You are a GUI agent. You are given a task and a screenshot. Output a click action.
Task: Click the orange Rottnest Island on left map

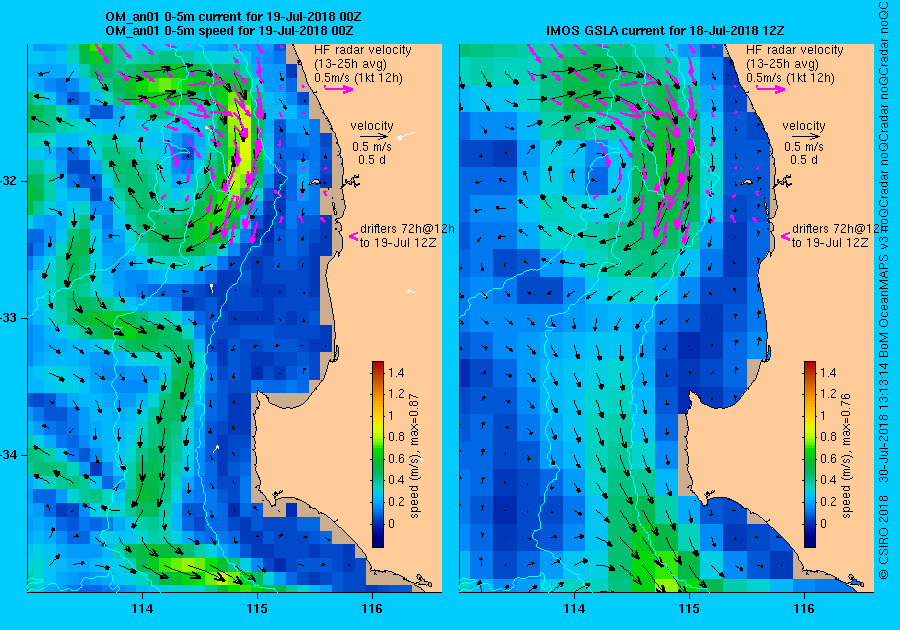[315, 182]
